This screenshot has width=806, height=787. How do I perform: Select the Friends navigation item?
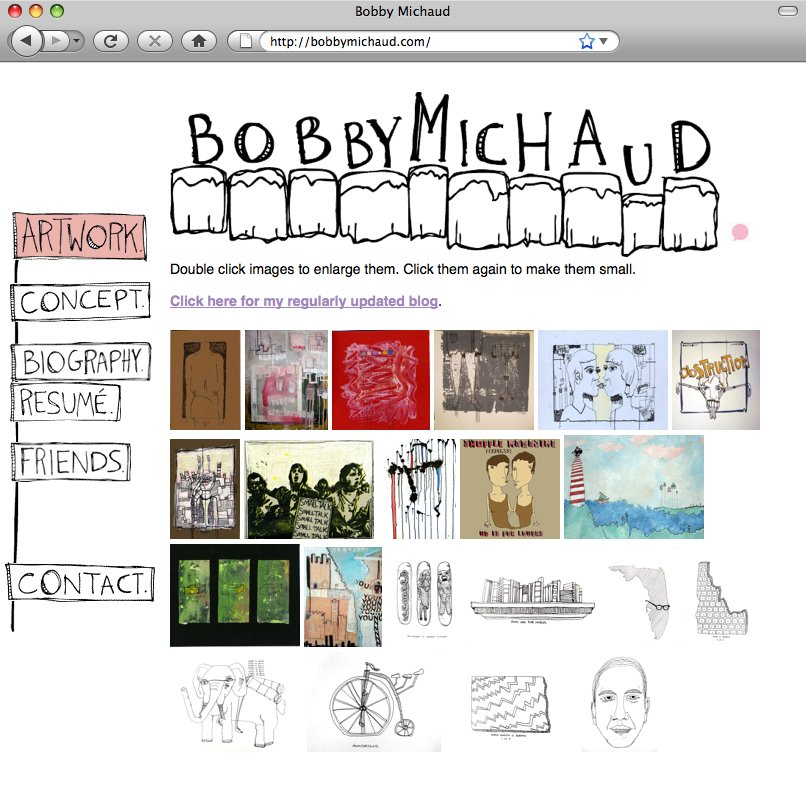click(71, 461)
